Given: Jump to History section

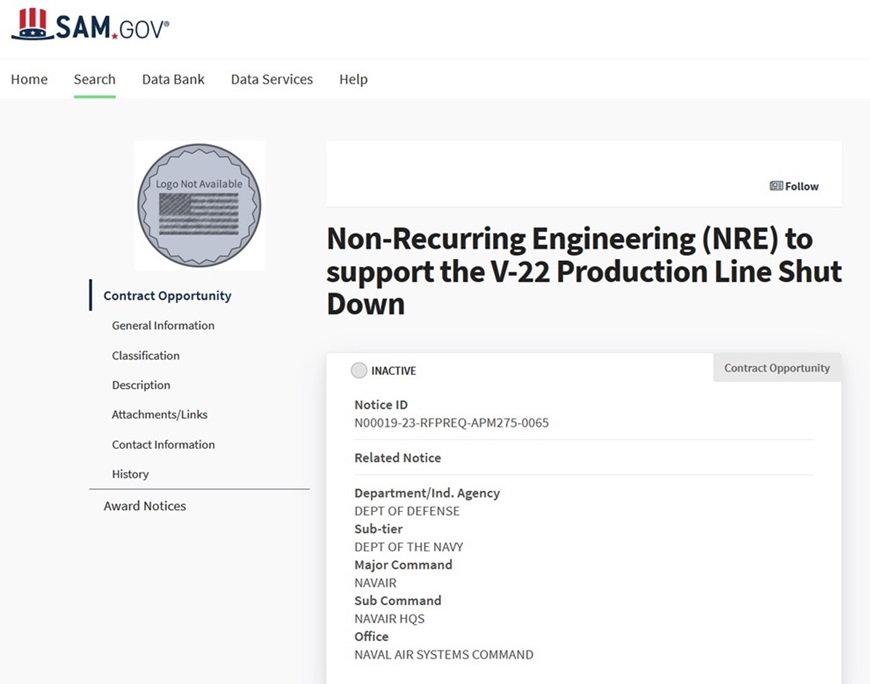Looking at the screenshot, I should click(130, 474).
